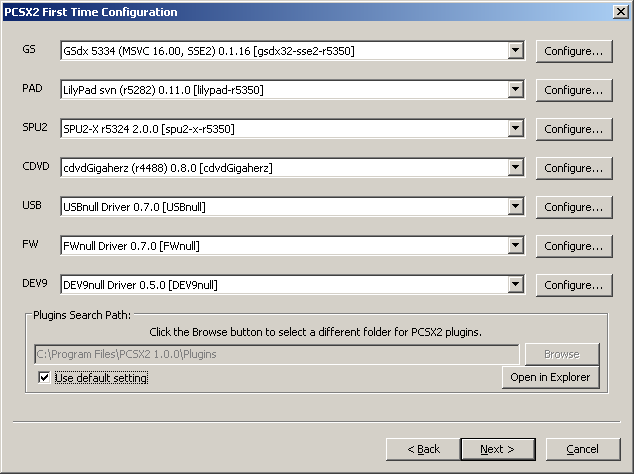Select the USBnull Driver entry
The height and width of the screenshot is (474, 634).
[x=134, y=207]
